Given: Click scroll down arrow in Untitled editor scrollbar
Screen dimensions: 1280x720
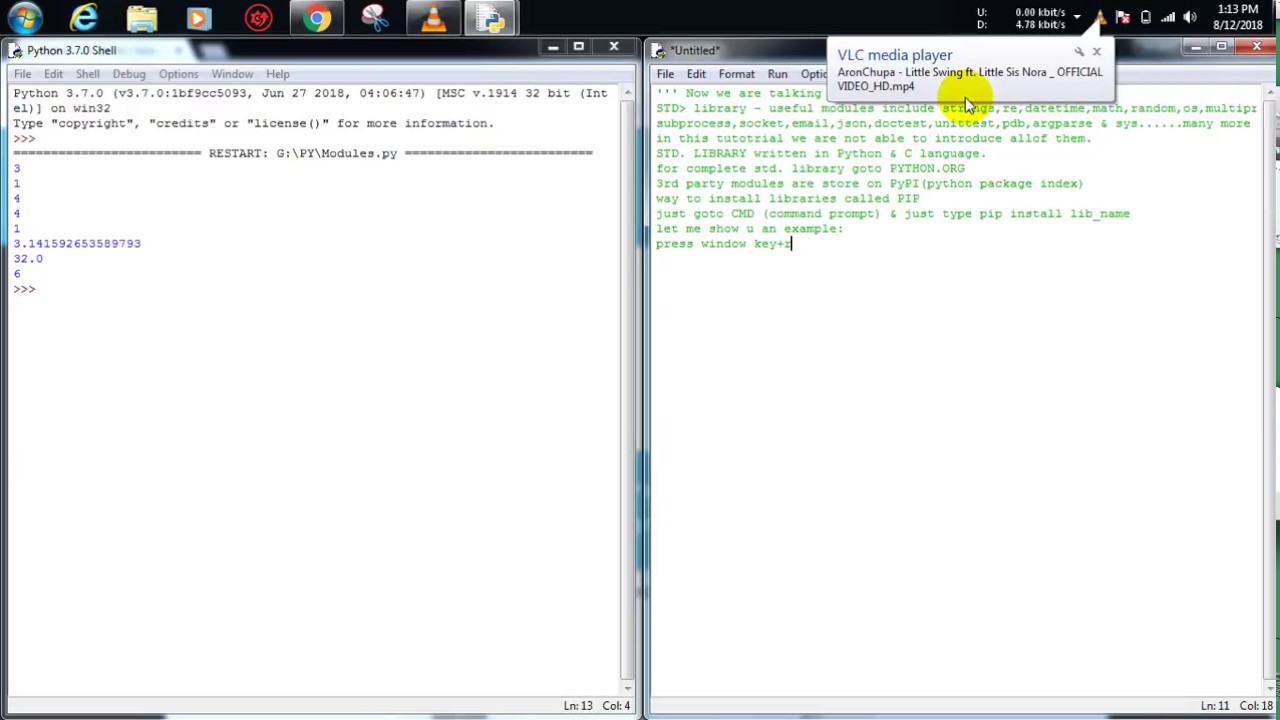Looking at the screenshot, I should tap(1270, 687).
